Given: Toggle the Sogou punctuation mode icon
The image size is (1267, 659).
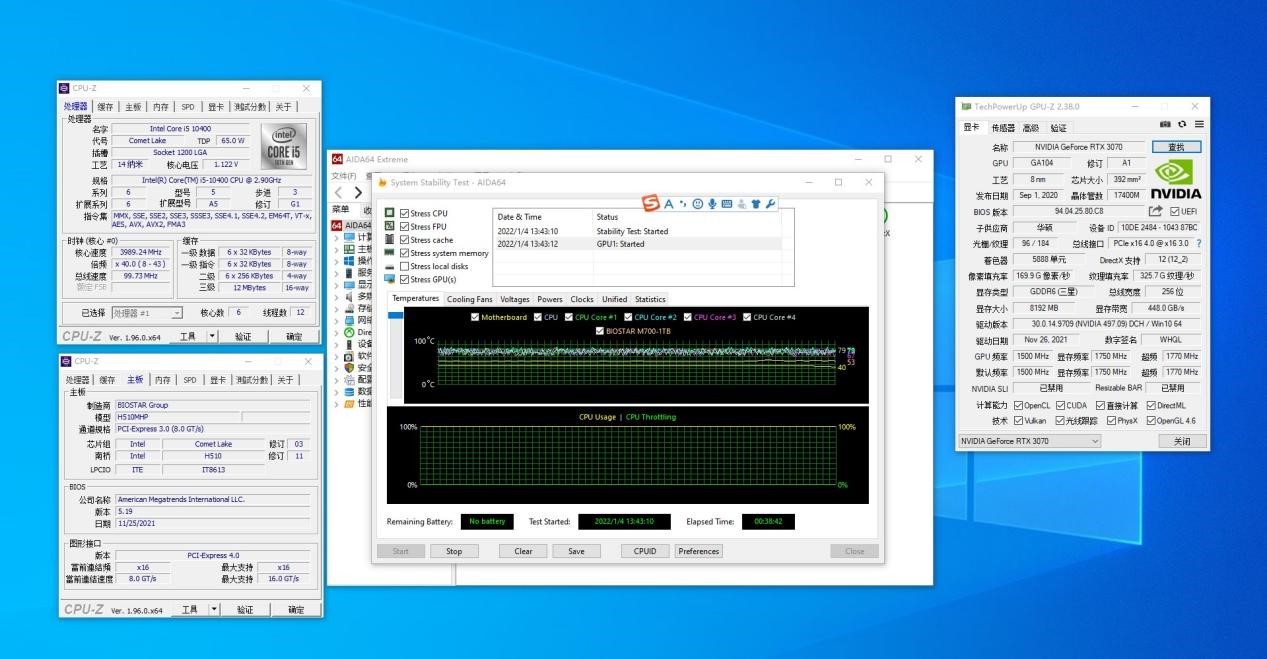Looking at the screenshot, I should [683, 204].
